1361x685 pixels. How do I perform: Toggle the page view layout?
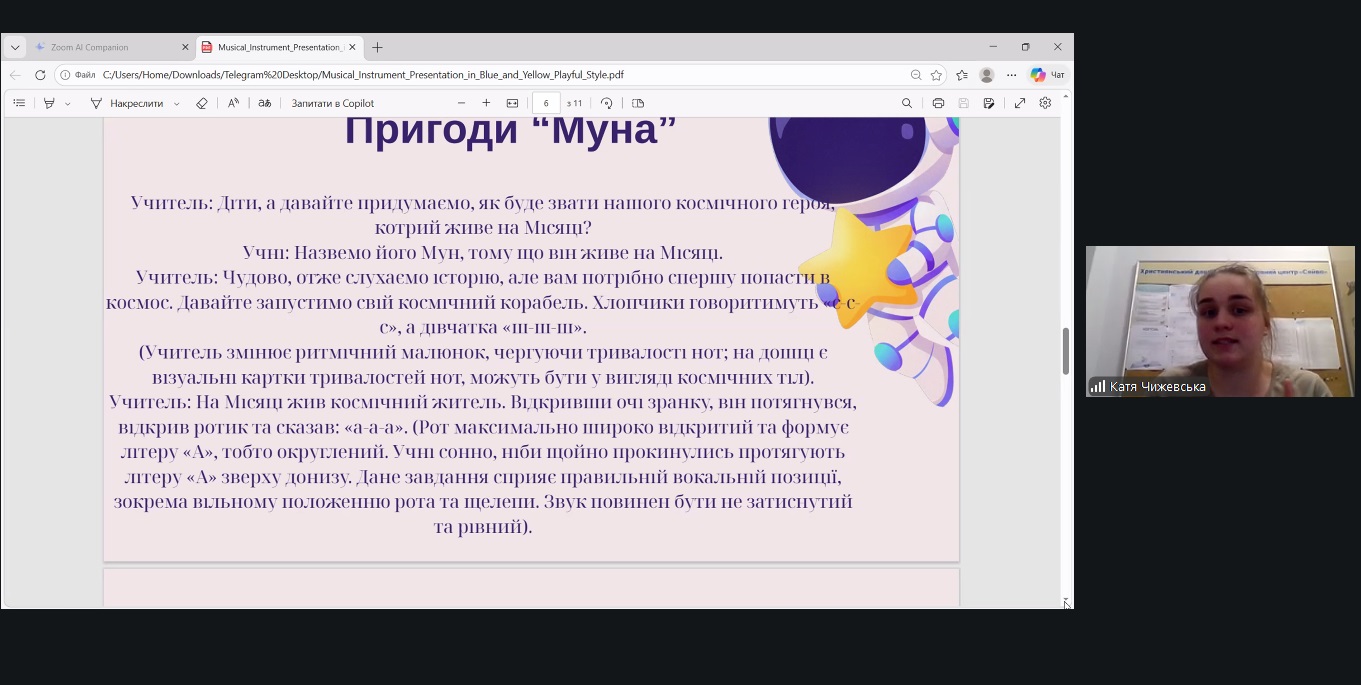(x=638, y=103)
